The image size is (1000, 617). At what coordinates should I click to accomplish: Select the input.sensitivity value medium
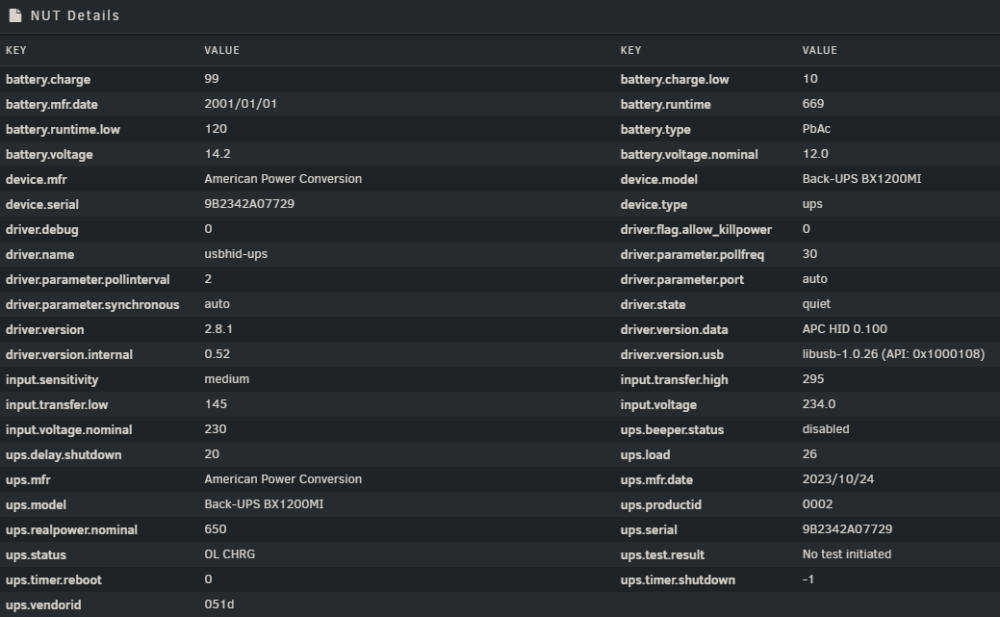[226, 378]
